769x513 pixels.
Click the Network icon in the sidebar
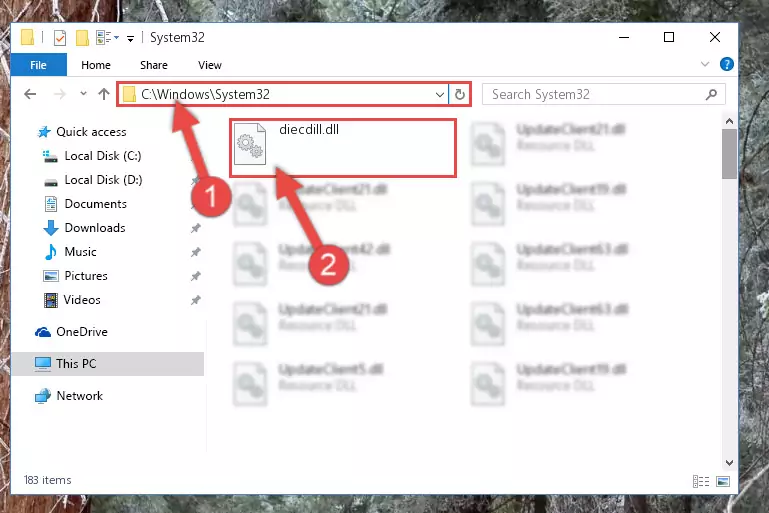pos(43,396)
